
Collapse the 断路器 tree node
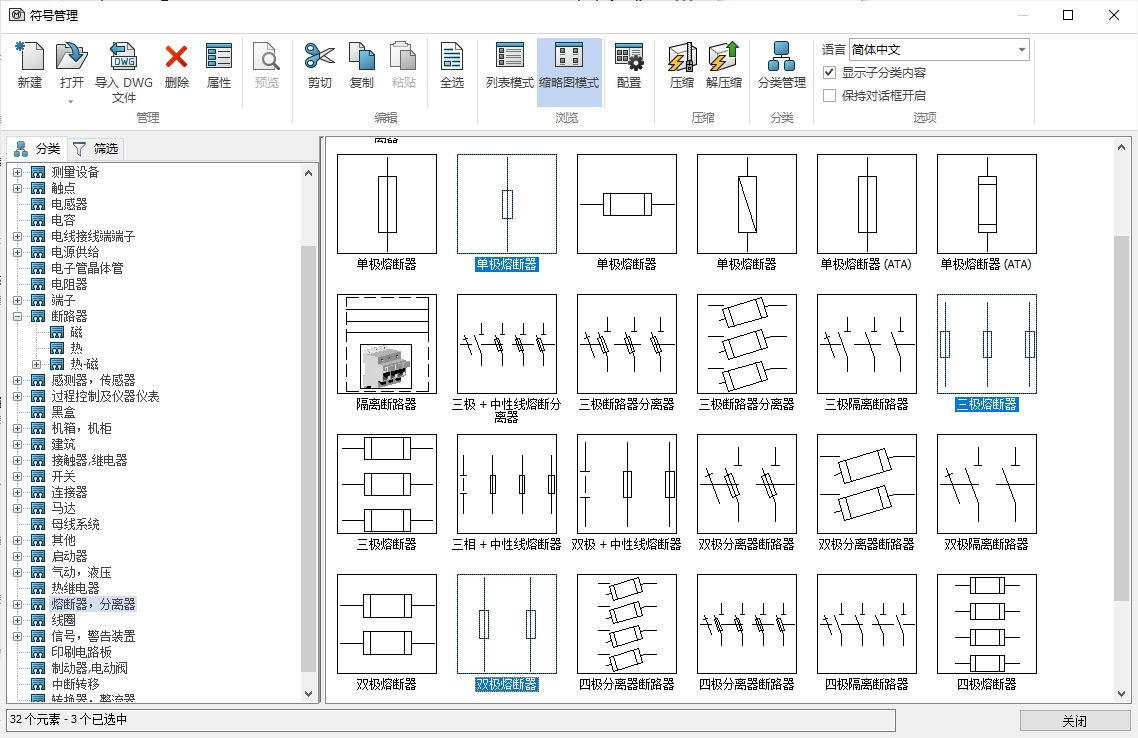coord(17,316)
